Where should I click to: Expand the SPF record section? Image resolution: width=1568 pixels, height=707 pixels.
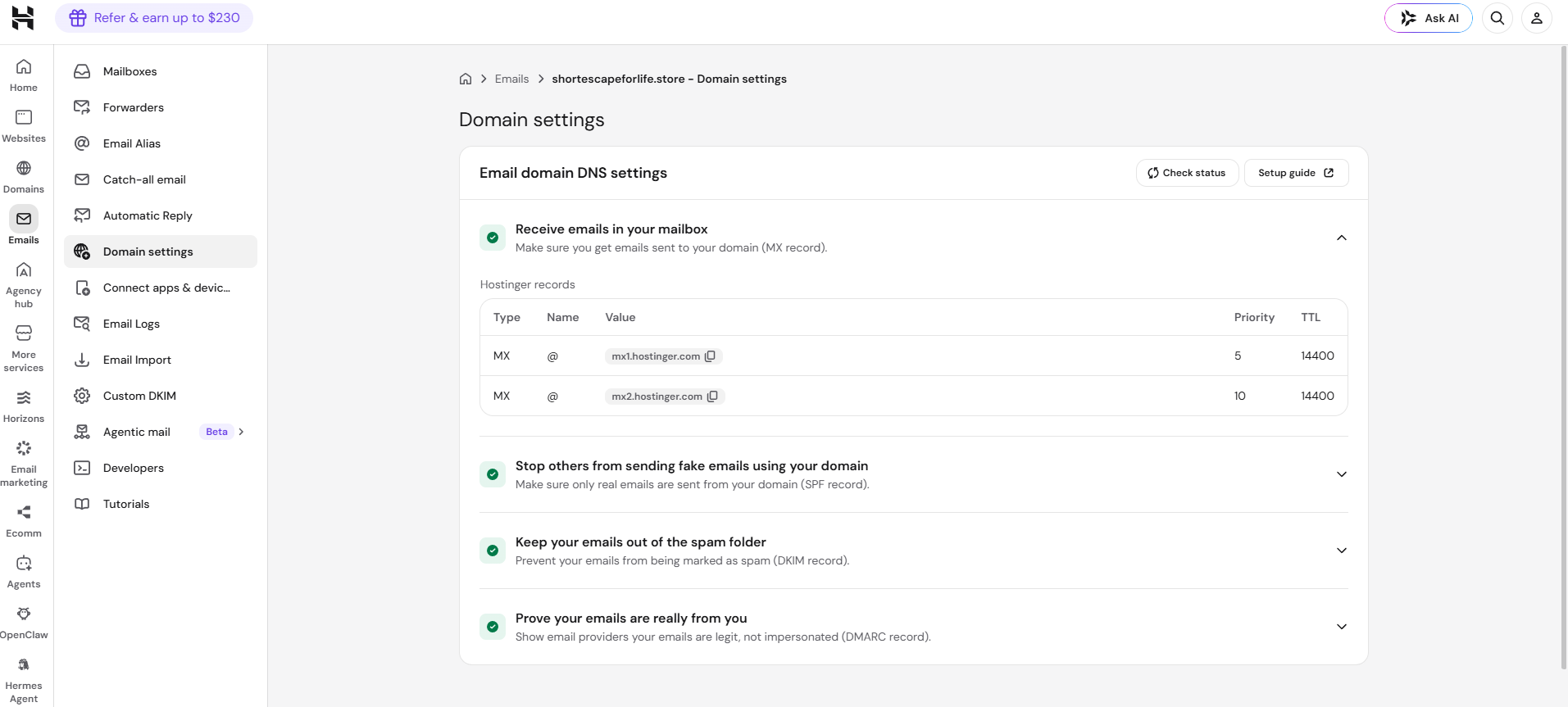1342,474
